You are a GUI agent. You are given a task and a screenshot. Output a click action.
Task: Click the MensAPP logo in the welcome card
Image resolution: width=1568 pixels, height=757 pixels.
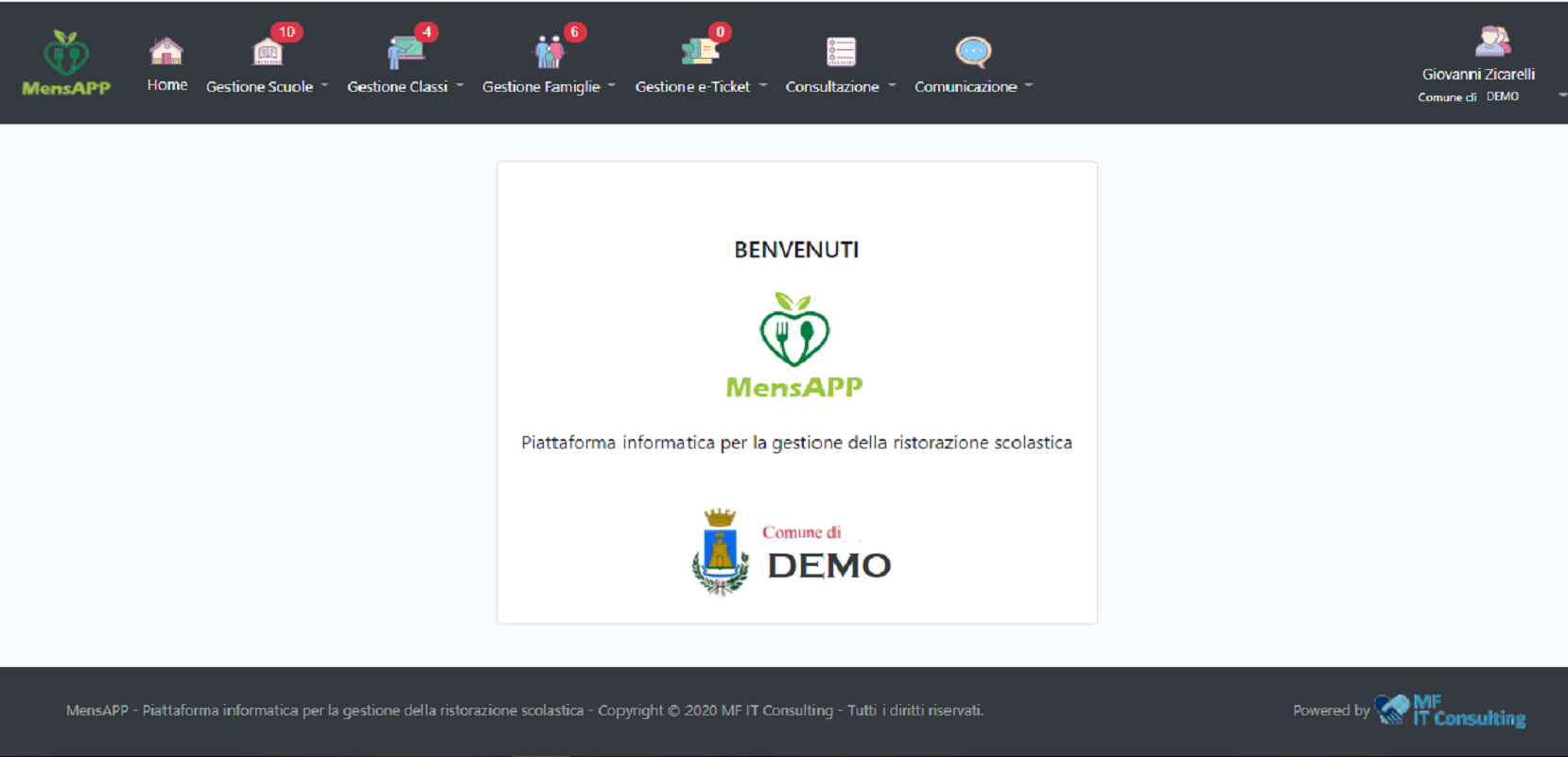coord(794,345)
